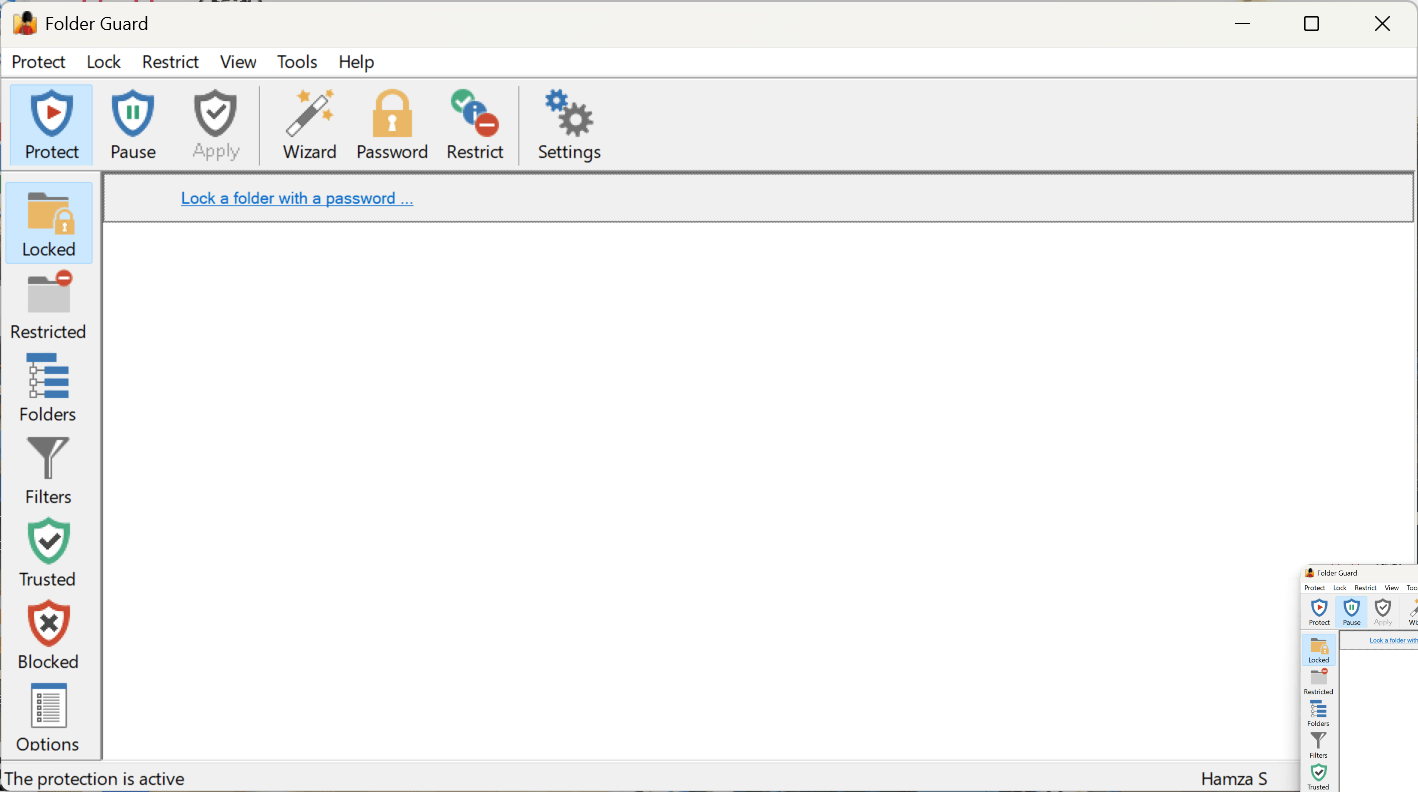Click the "The protection is active" status text
The height and width of the screenshot is (792, 1418).
pos(95,779)
